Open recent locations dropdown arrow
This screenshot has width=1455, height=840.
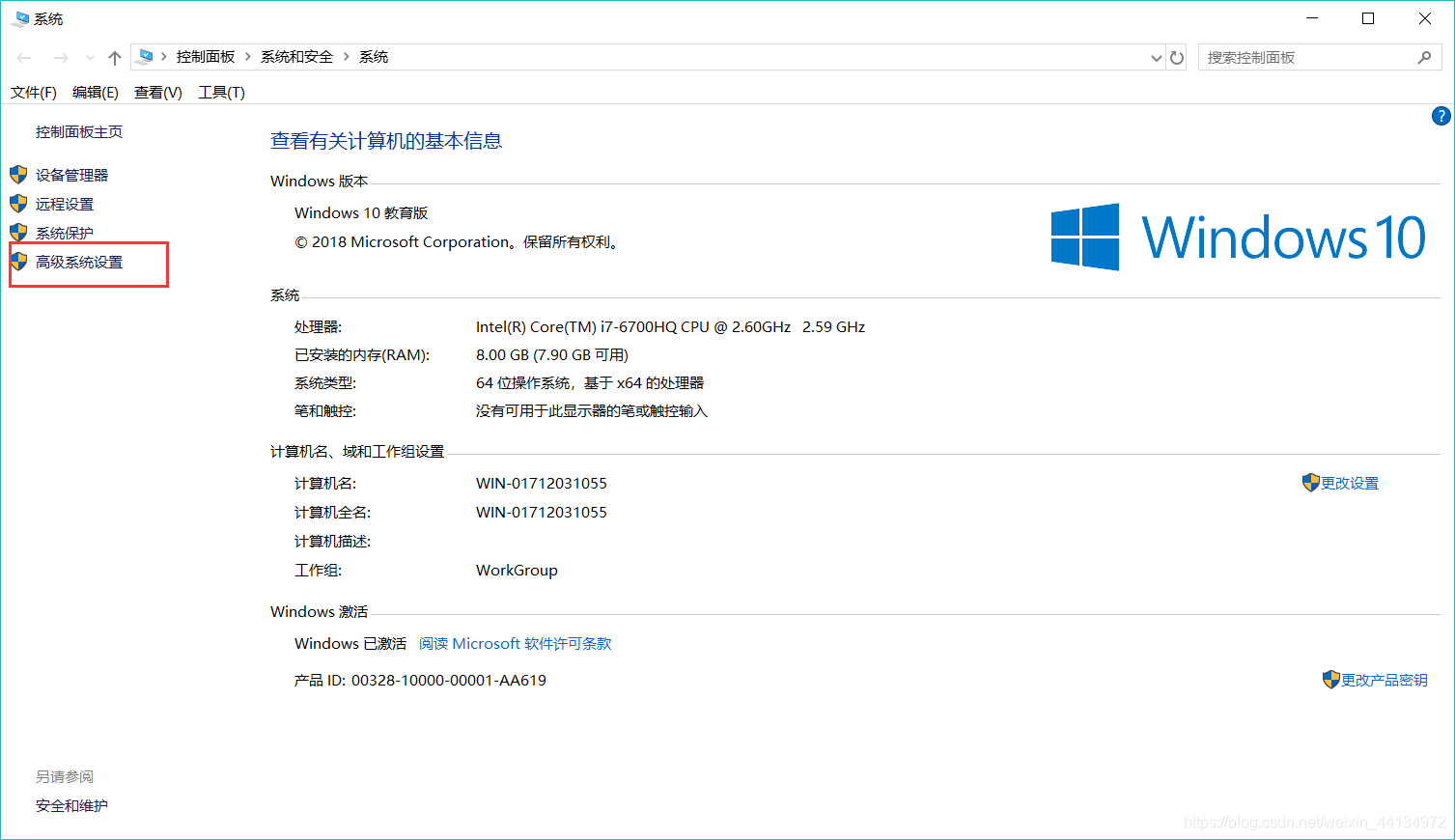[x=90, y=58]
